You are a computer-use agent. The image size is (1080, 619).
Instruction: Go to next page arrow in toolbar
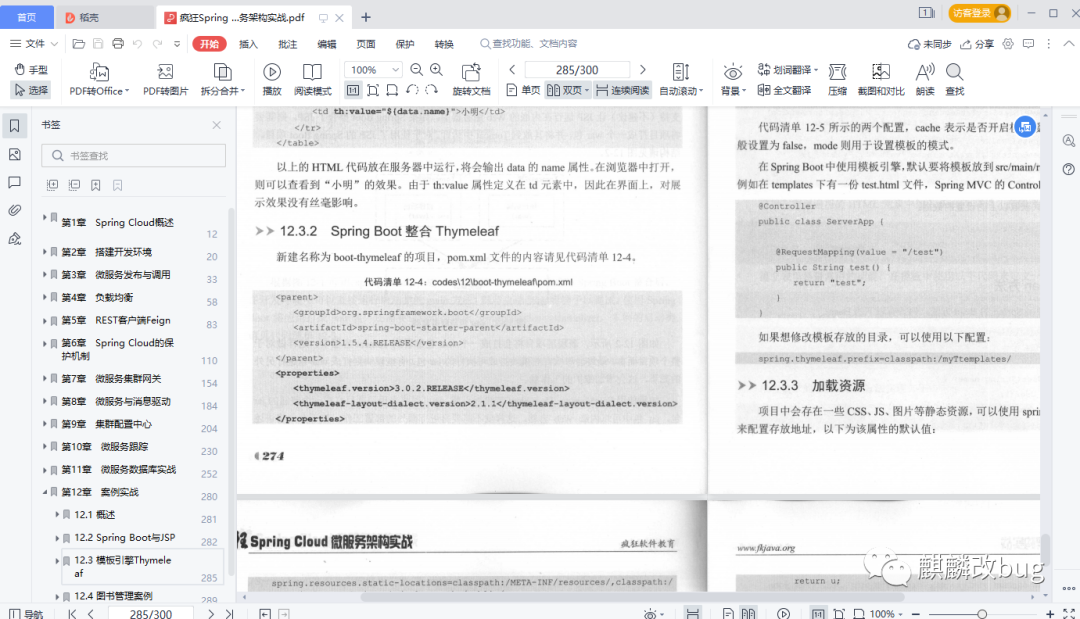(x=643, y=70)
